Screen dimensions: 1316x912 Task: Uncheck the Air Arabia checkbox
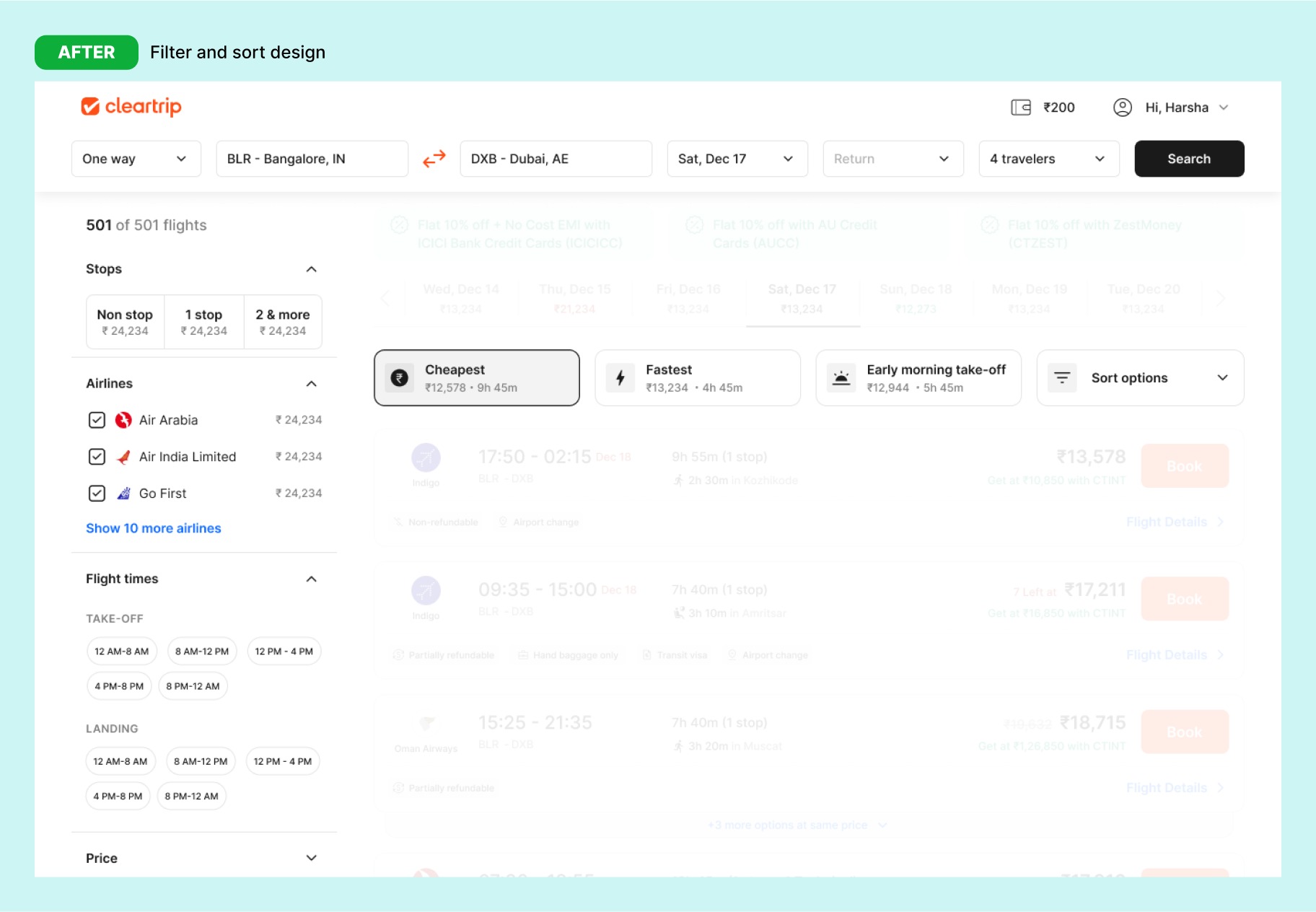click(97, 420)
